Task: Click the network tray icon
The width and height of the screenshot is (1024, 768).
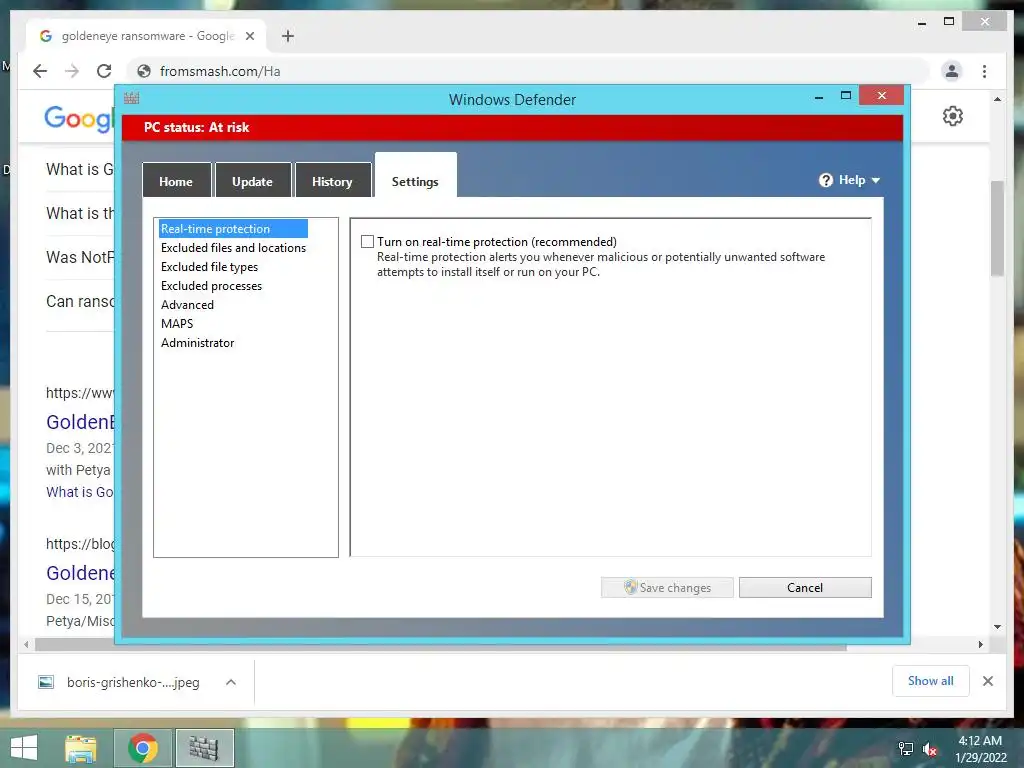Action: (x=905, y=749)
